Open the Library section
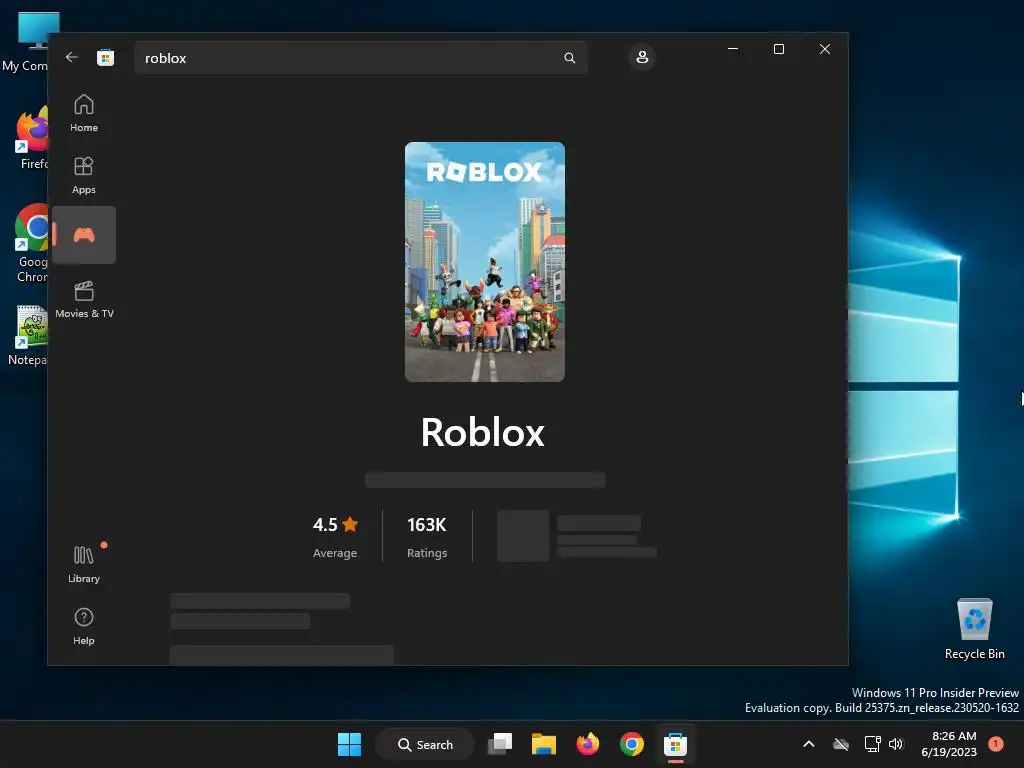 (x=84, y=564)
